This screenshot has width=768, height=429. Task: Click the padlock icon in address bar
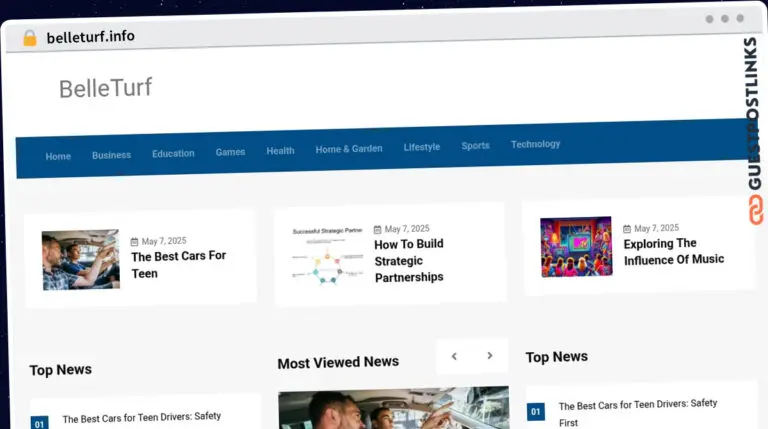pyautogui.click(x=29, y=38)
